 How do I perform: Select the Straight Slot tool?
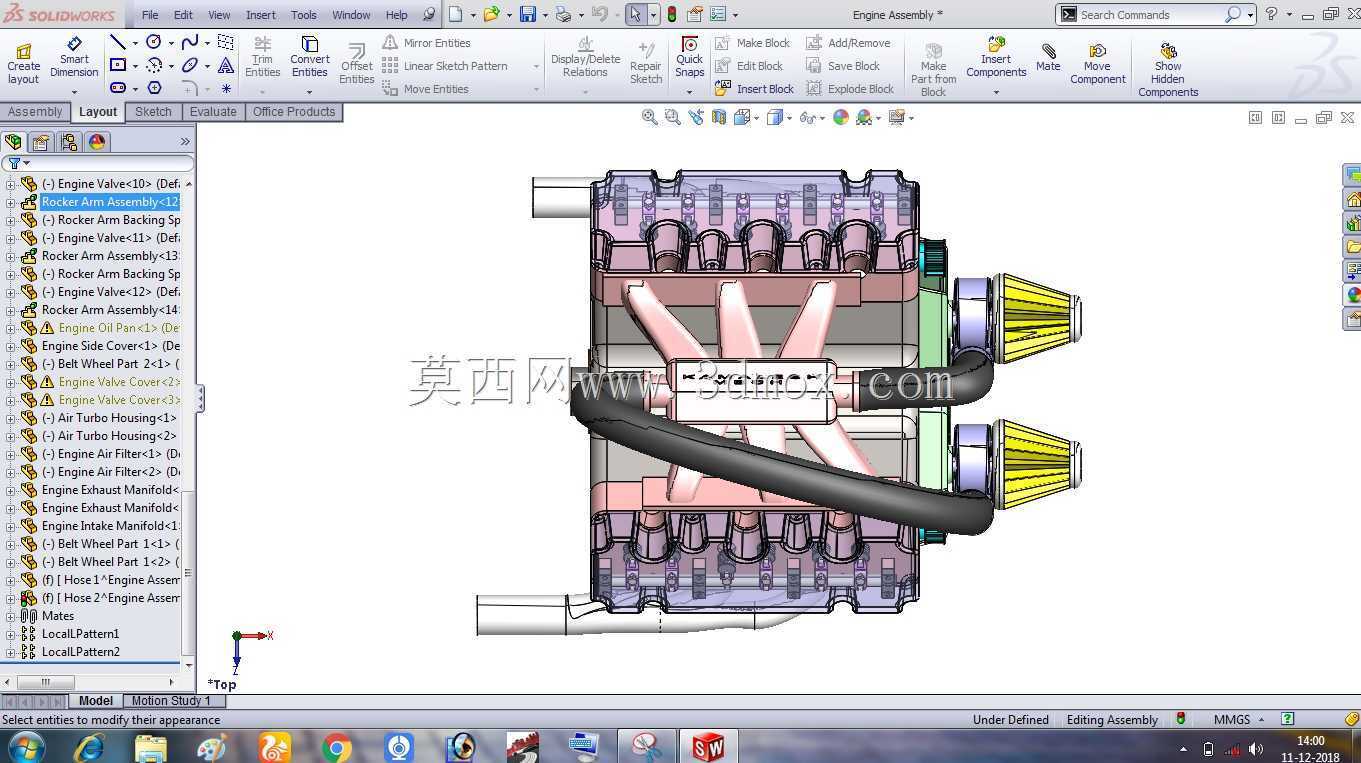(118, 88)
